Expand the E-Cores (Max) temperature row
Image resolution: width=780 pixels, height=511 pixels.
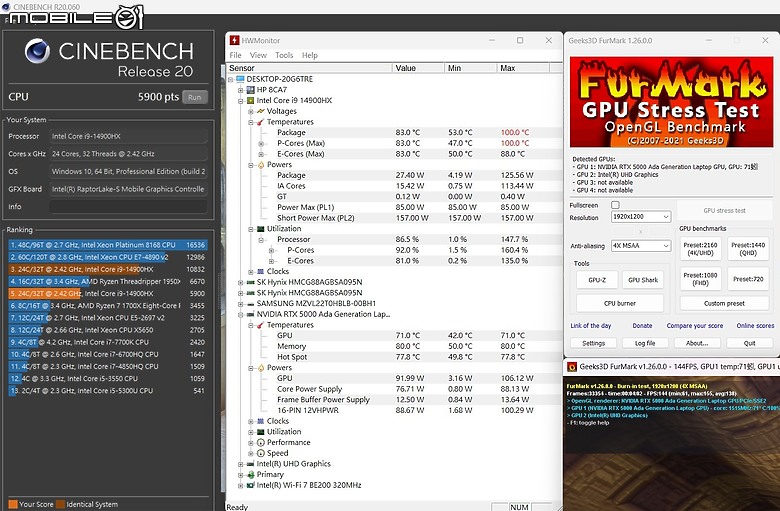(261, 154)
